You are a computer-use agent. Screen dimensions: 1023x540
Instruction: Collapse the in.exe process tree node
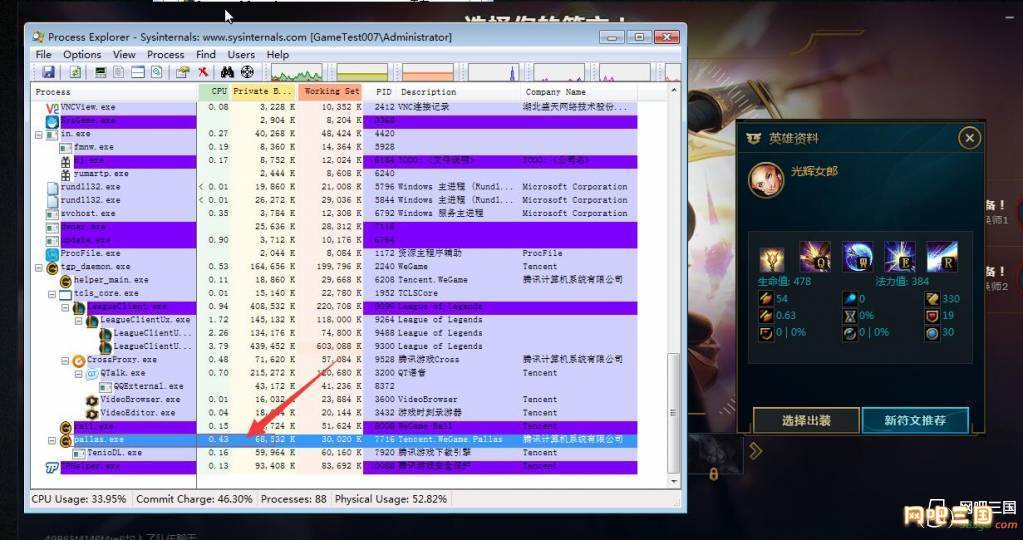coord(38,134)
